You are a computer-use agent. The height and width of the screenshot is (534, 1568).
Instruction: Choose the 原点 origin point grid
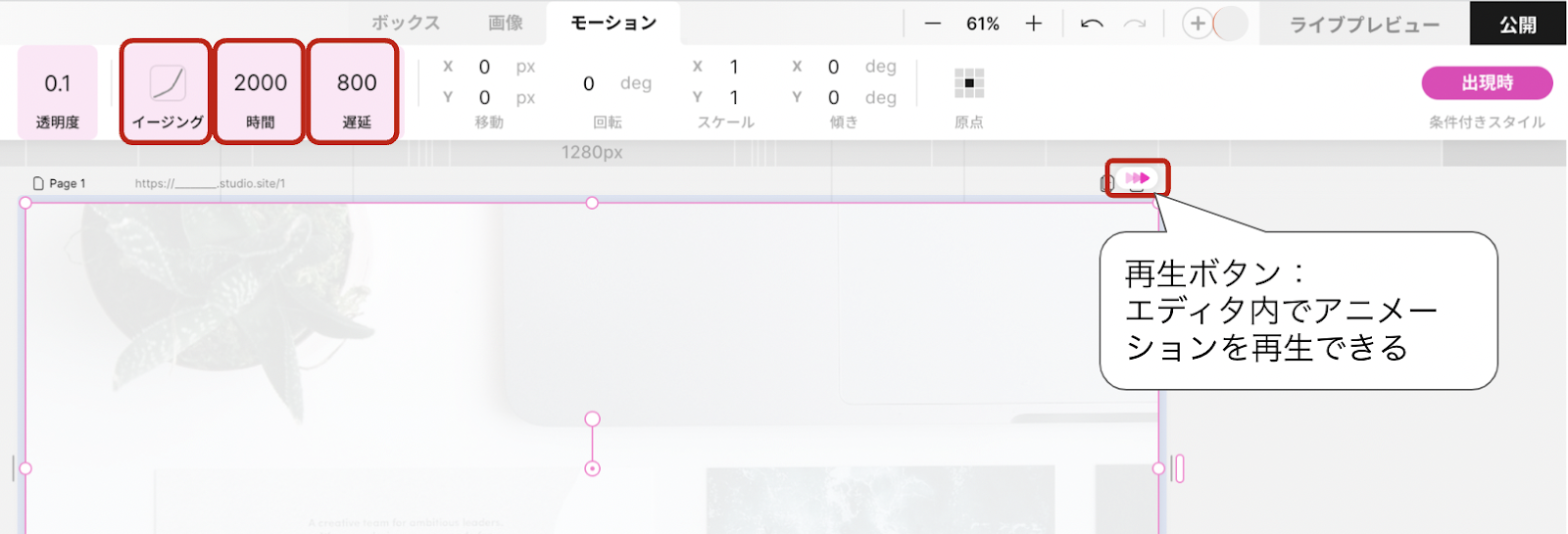click(969, 83)
